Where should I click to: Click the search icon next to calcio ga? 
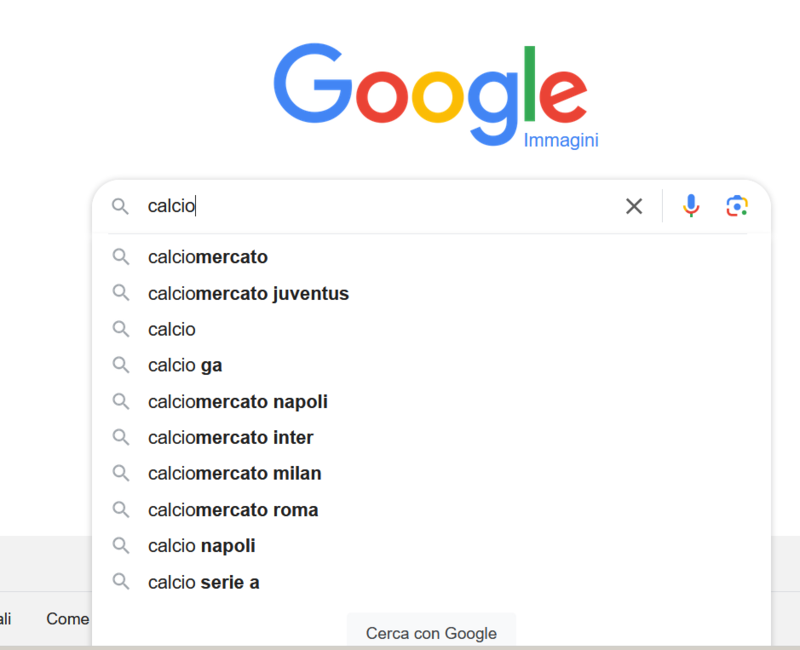tap(121, 365)
